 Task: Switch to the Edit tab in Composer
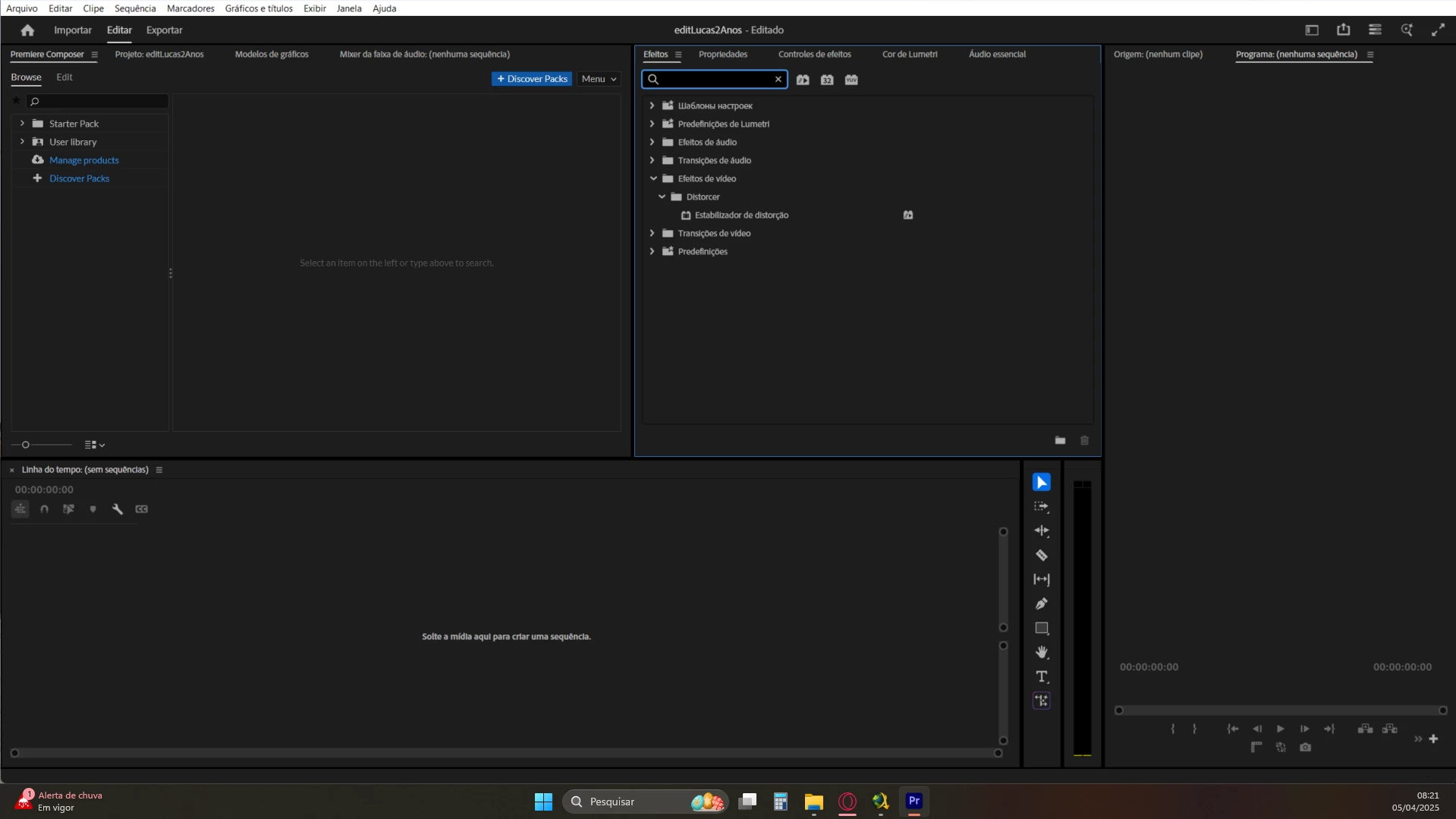click(64, 77)
